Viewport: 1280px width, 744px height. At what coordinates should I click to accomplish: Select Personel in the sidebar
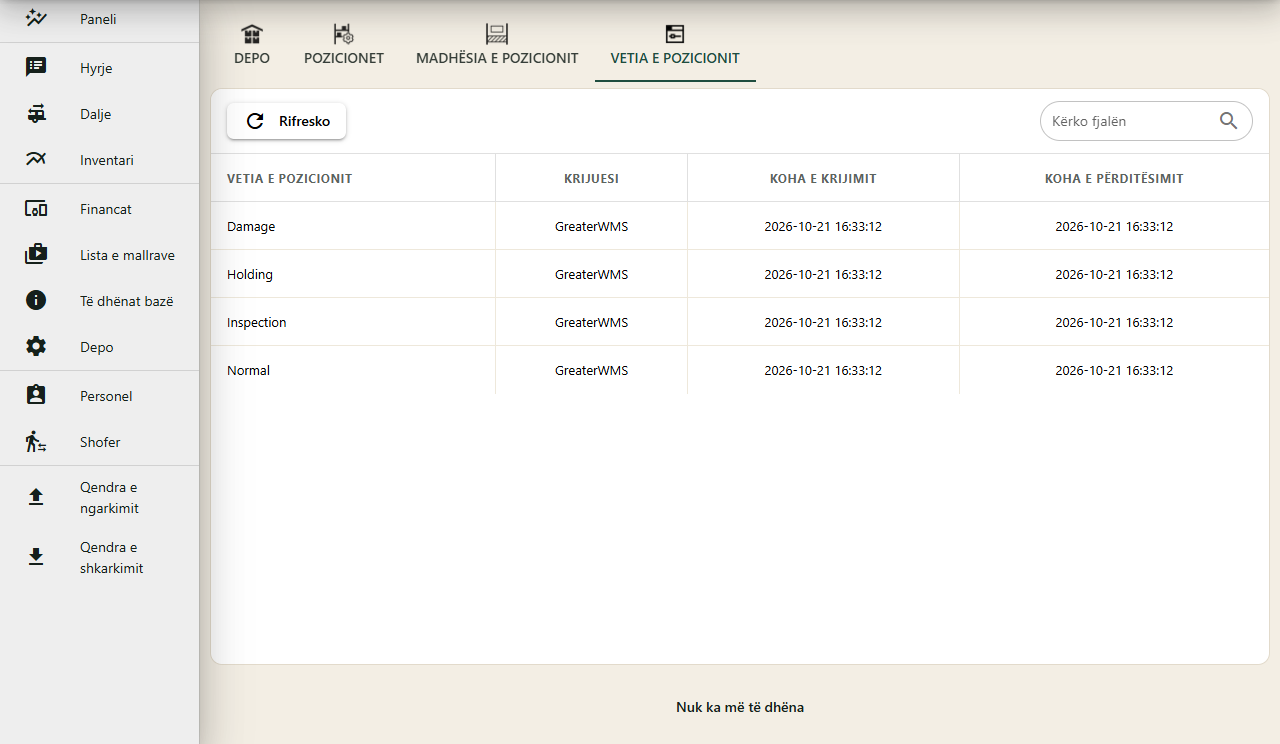point(99,396)
